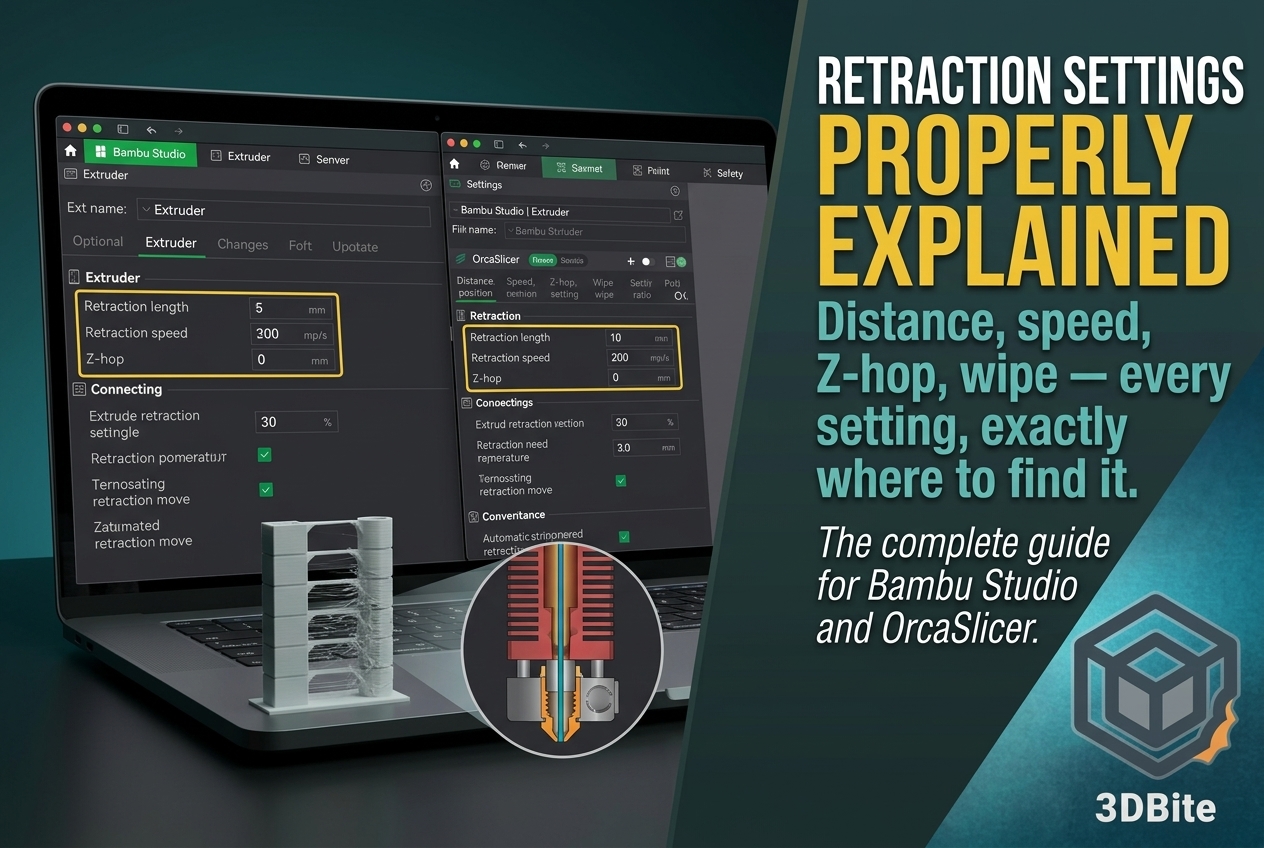Open the Ext name Extruder dropdown
Viewport: 1264px width, 848px height.
pyautogui.click(x=283, y=211)
